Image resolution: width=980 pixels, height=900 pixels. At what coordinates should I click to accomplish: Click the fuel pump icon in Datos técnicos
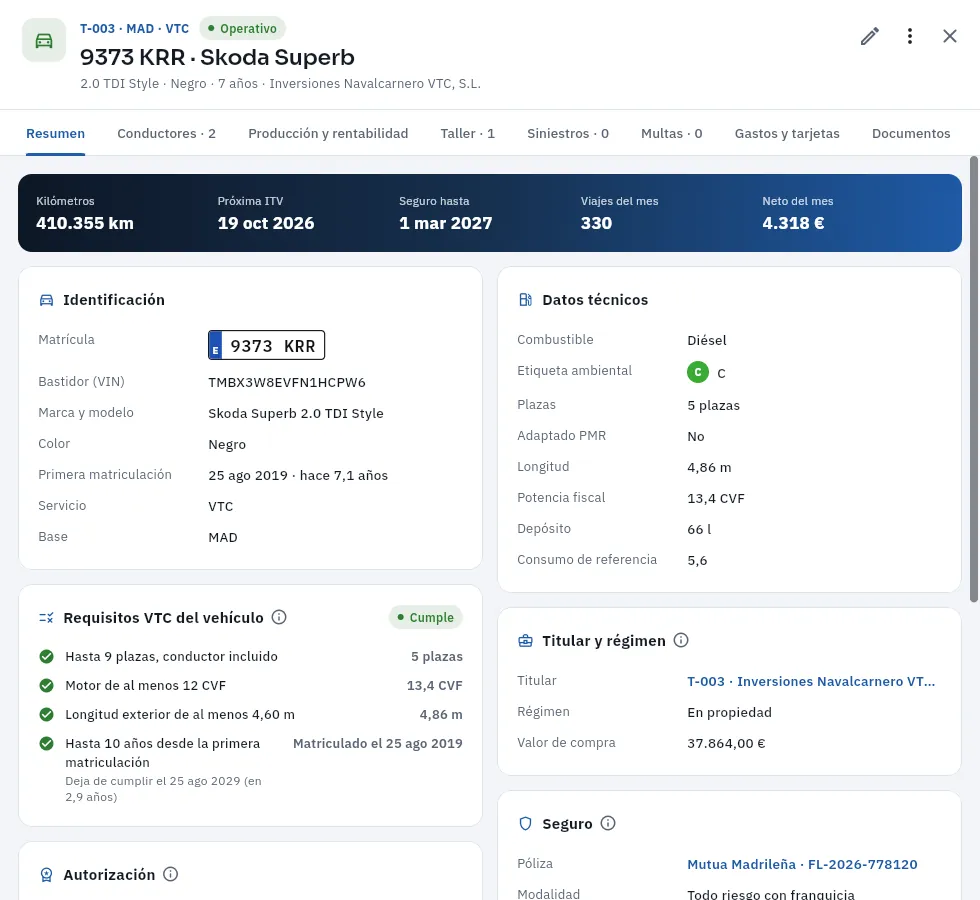[526, 300]
